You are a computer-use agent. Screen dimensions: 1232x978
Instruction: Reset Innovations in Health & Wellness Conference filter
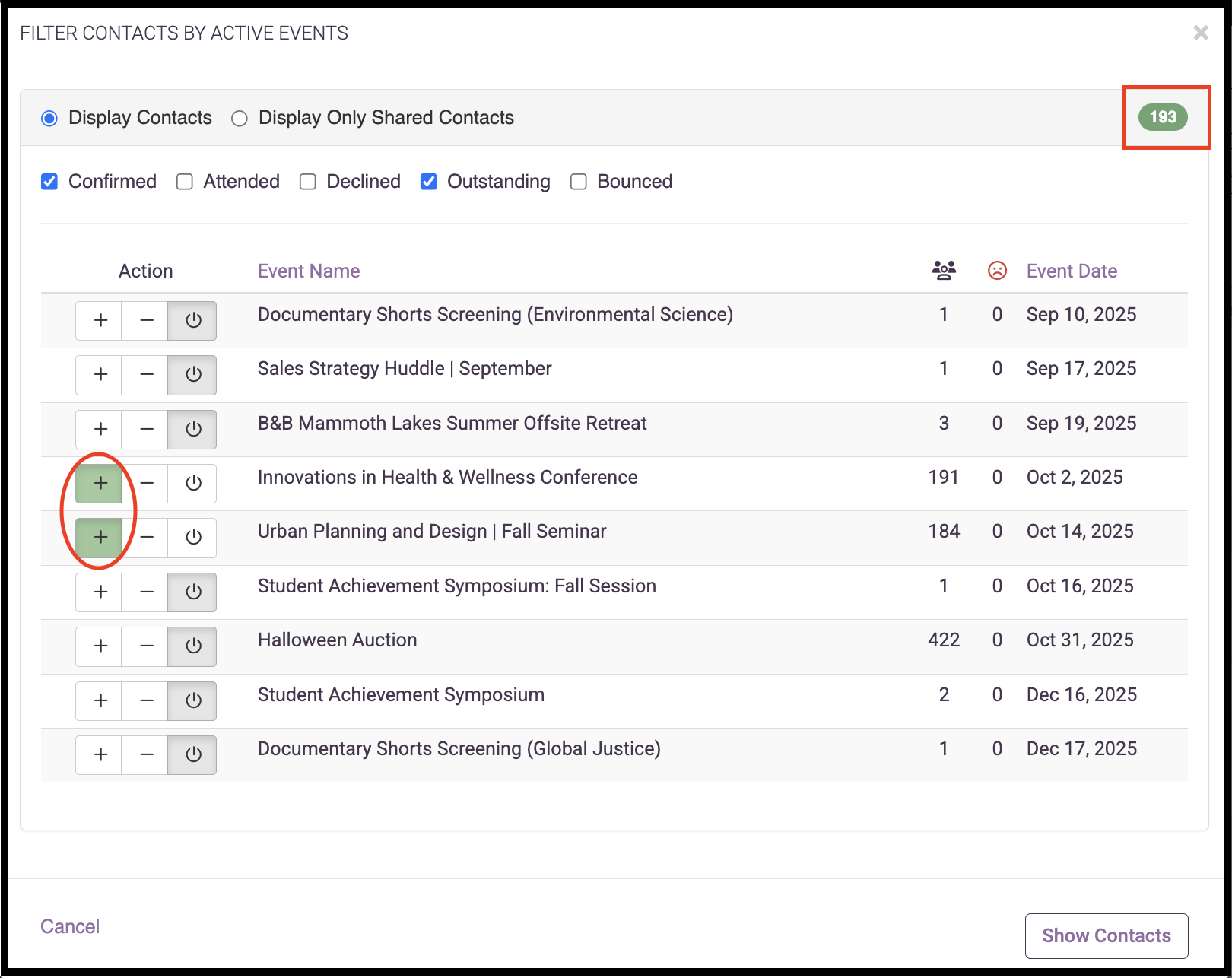(x=192, y=483)
